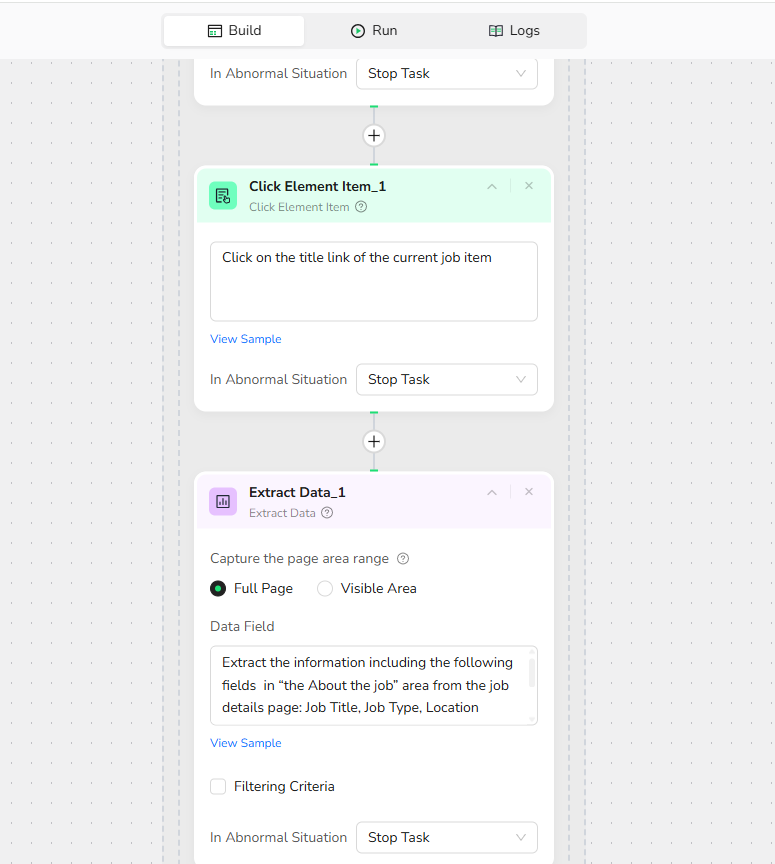Switch to the Logs tab
The width and height of the screenshot is (775, 864).
pyautogui.click(x=514, y=31)
